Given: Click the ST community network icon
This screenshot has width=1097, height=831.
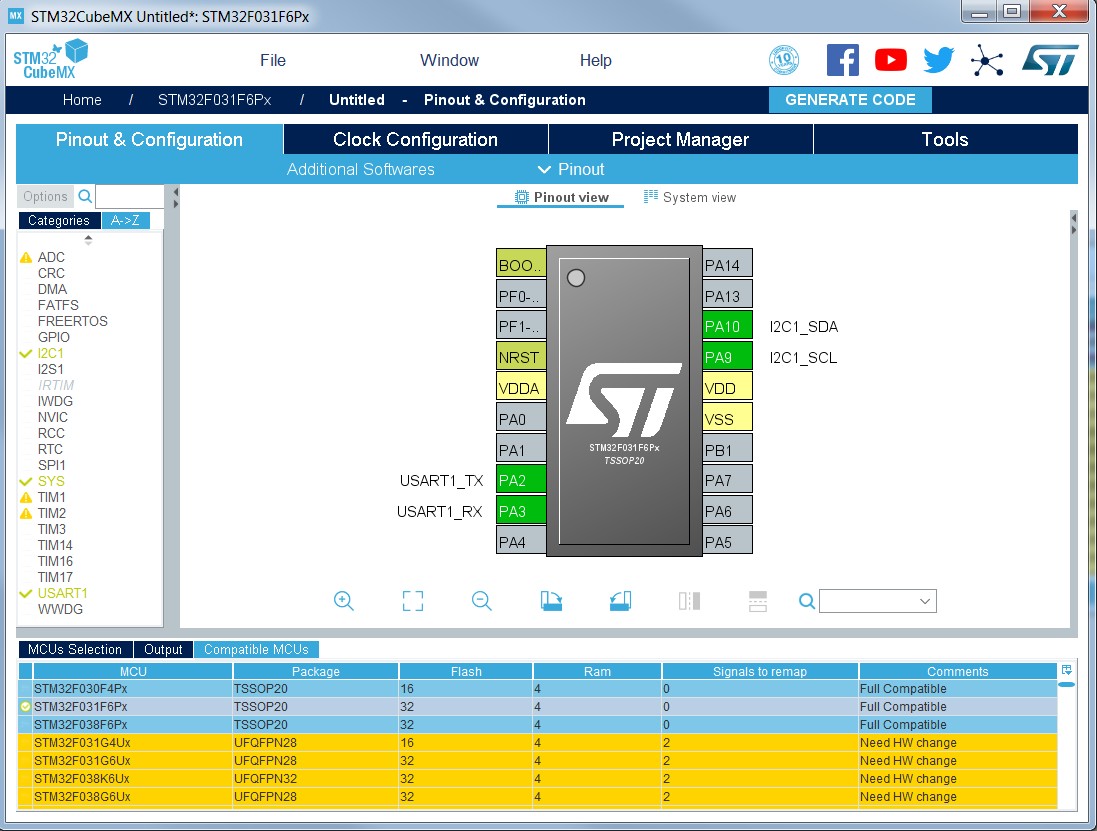Looking at the screenshot, I should [987, 61].
